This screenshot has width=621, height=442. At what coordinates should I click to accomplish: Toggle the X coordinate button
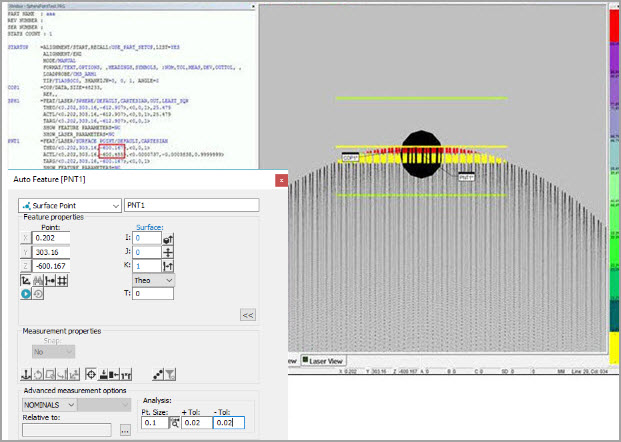coord(26,239)
